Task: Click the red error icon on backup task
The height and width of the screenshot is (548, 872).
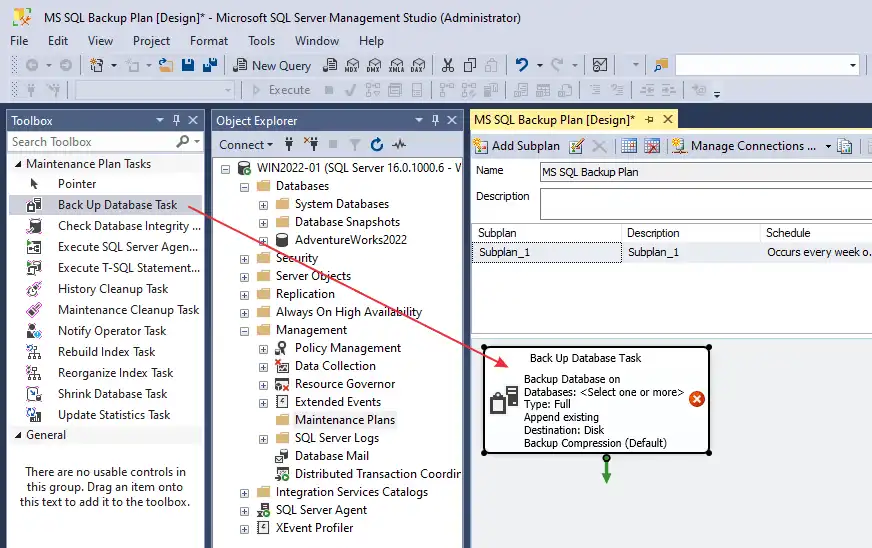Action: [x=697, y=399]
